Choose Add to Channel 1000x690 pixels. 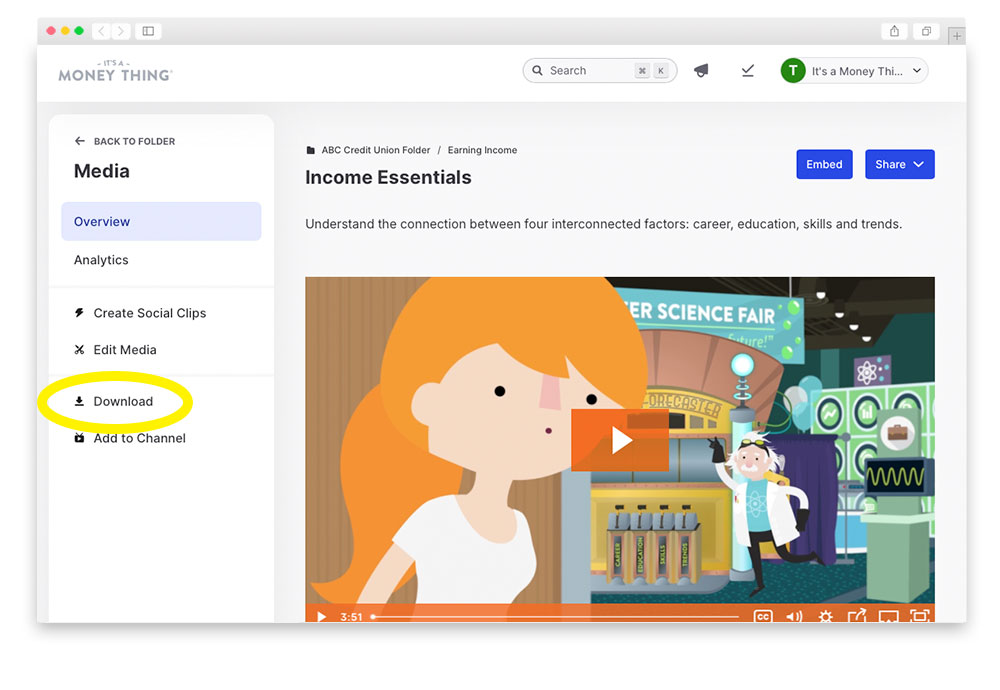130,438
